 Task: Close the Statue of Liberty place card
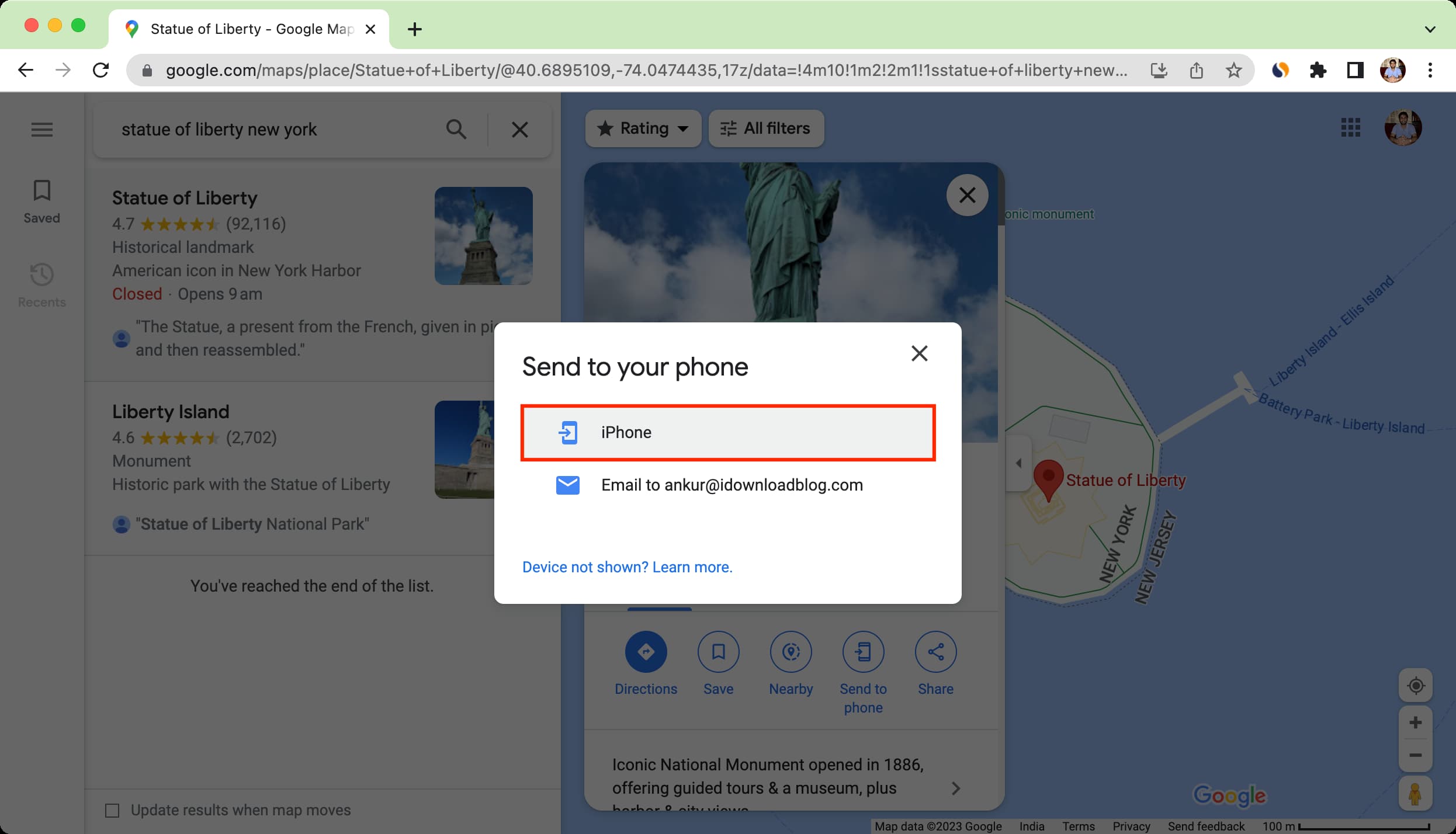(967, 195)
